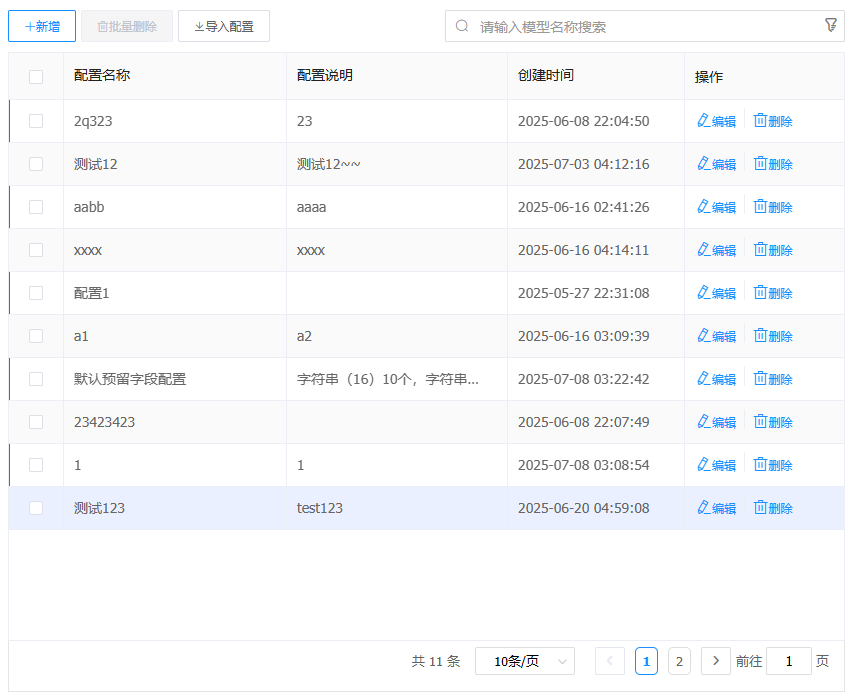Viewport: 853px width, 699px height.
Task: Open the 10条/页 page size dropdown
Action: 524,661
